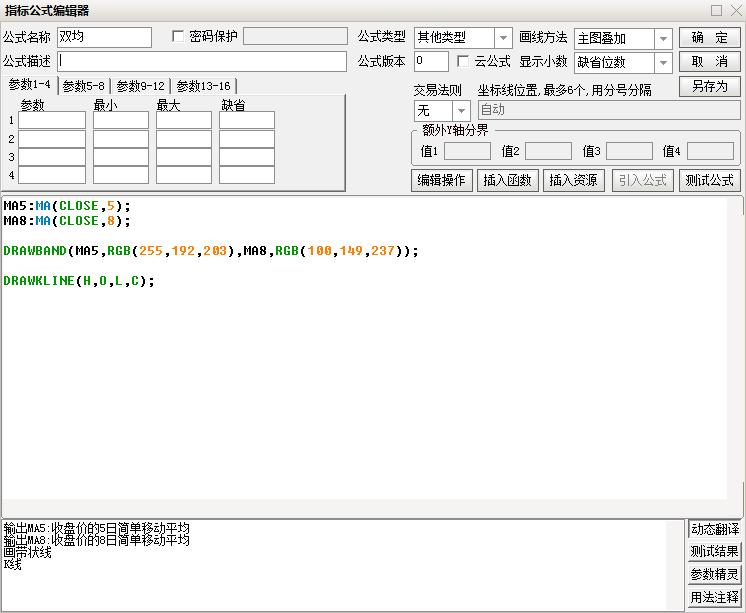
Task: Run the 测试公式 button
Action: tap(709, 180)
